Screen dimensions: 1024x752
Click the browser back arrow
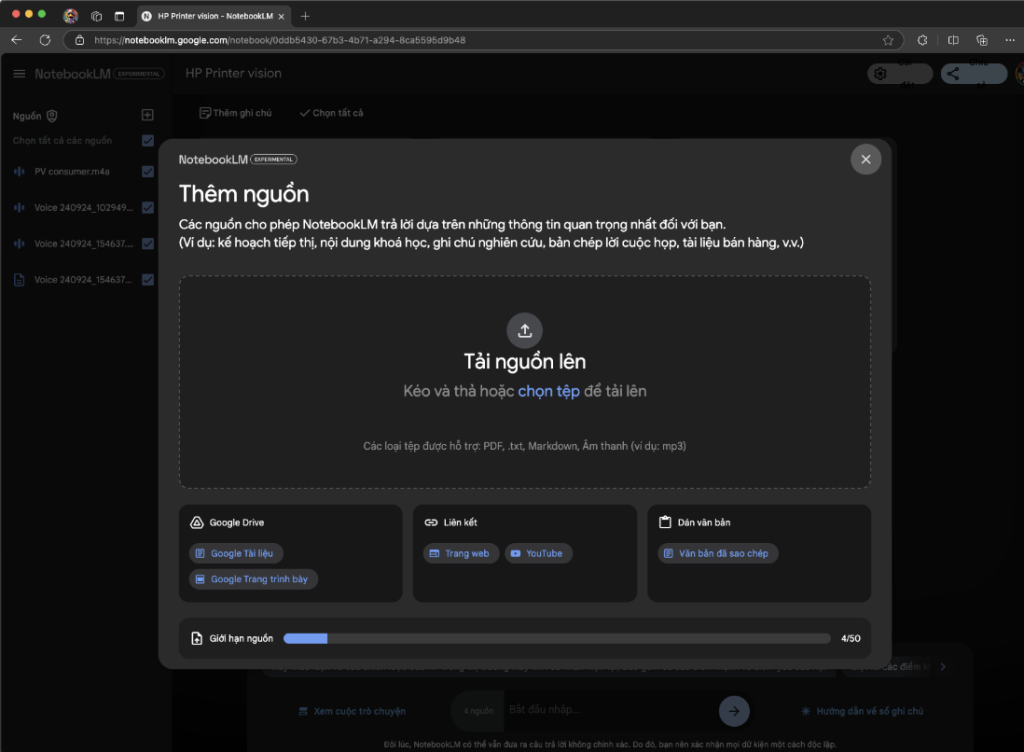pos(17,40)
